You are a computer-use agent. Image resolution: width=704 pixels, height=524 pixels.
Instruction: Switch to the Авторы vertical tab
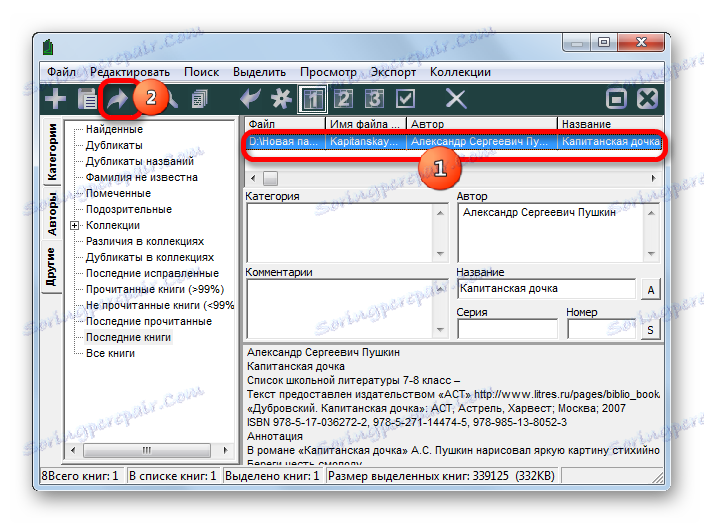pos(52,214)
